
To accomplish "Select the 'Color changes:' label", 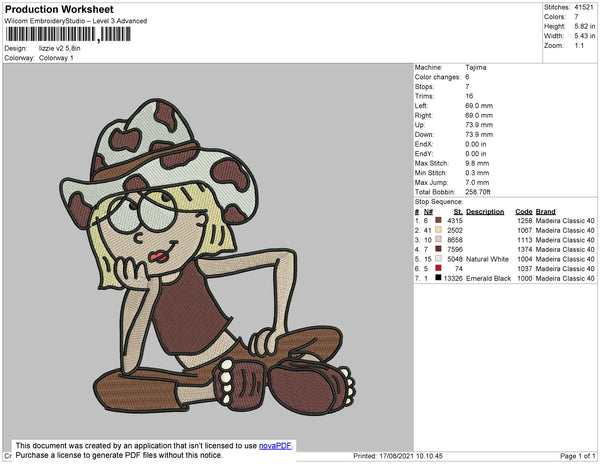I will click(437, 77).
